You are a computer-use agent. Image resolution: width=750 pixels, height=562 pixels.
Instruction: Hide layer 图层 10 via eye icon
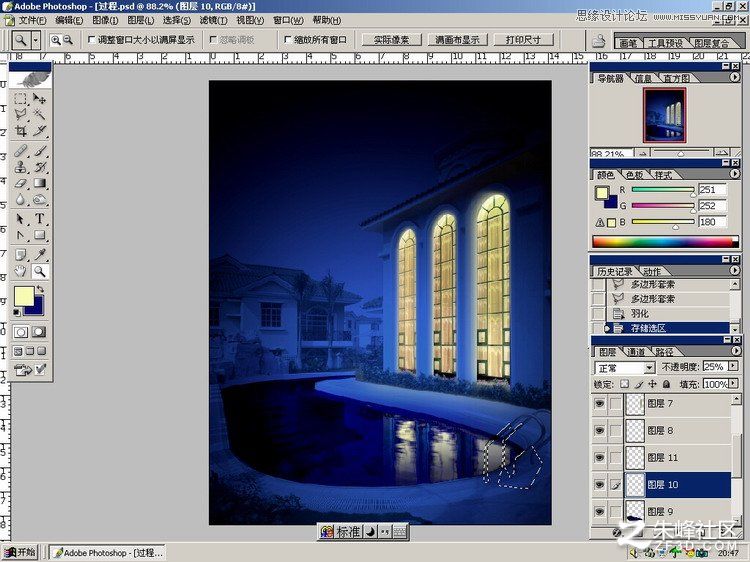click(x=599, y=485)
